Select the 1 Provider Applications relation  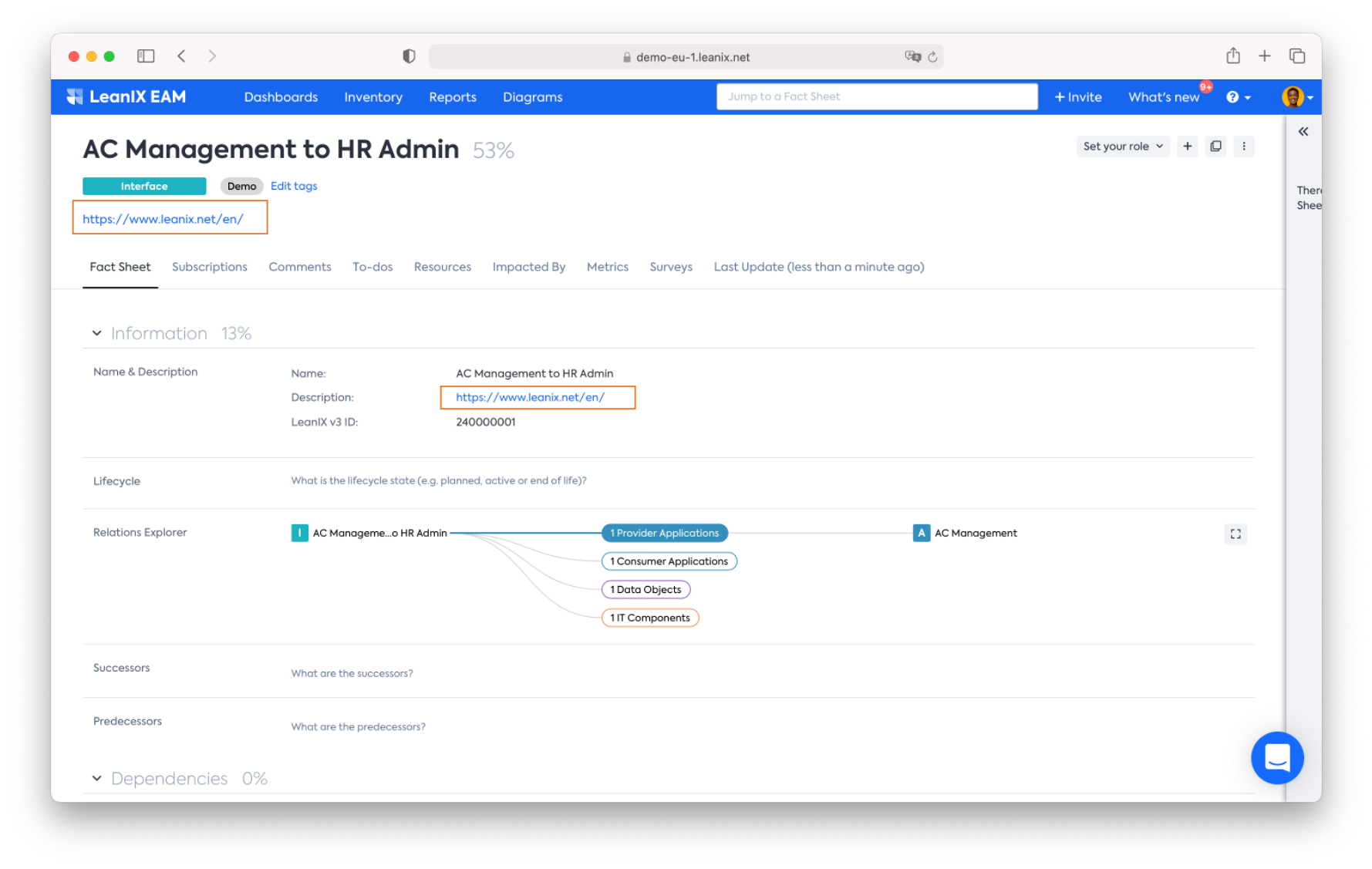(x=665, y=533)
